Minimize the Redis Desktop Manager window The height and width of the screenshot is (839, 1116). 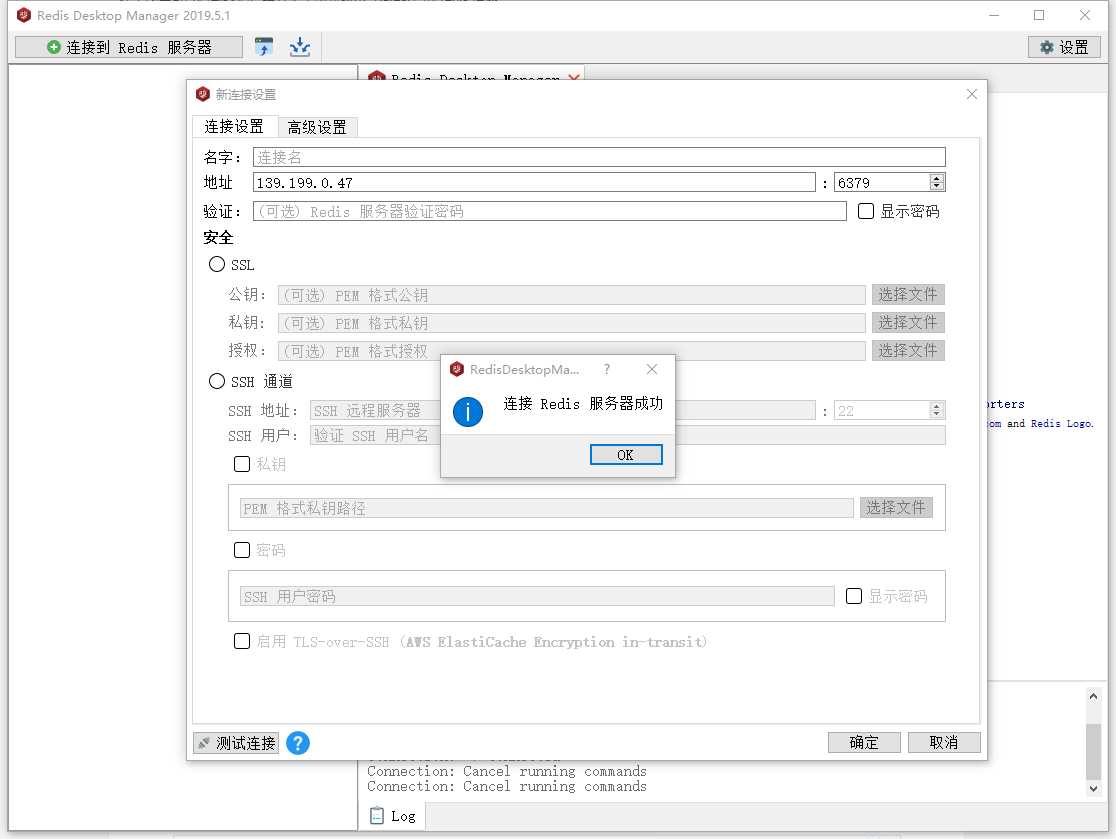(994, 15)
